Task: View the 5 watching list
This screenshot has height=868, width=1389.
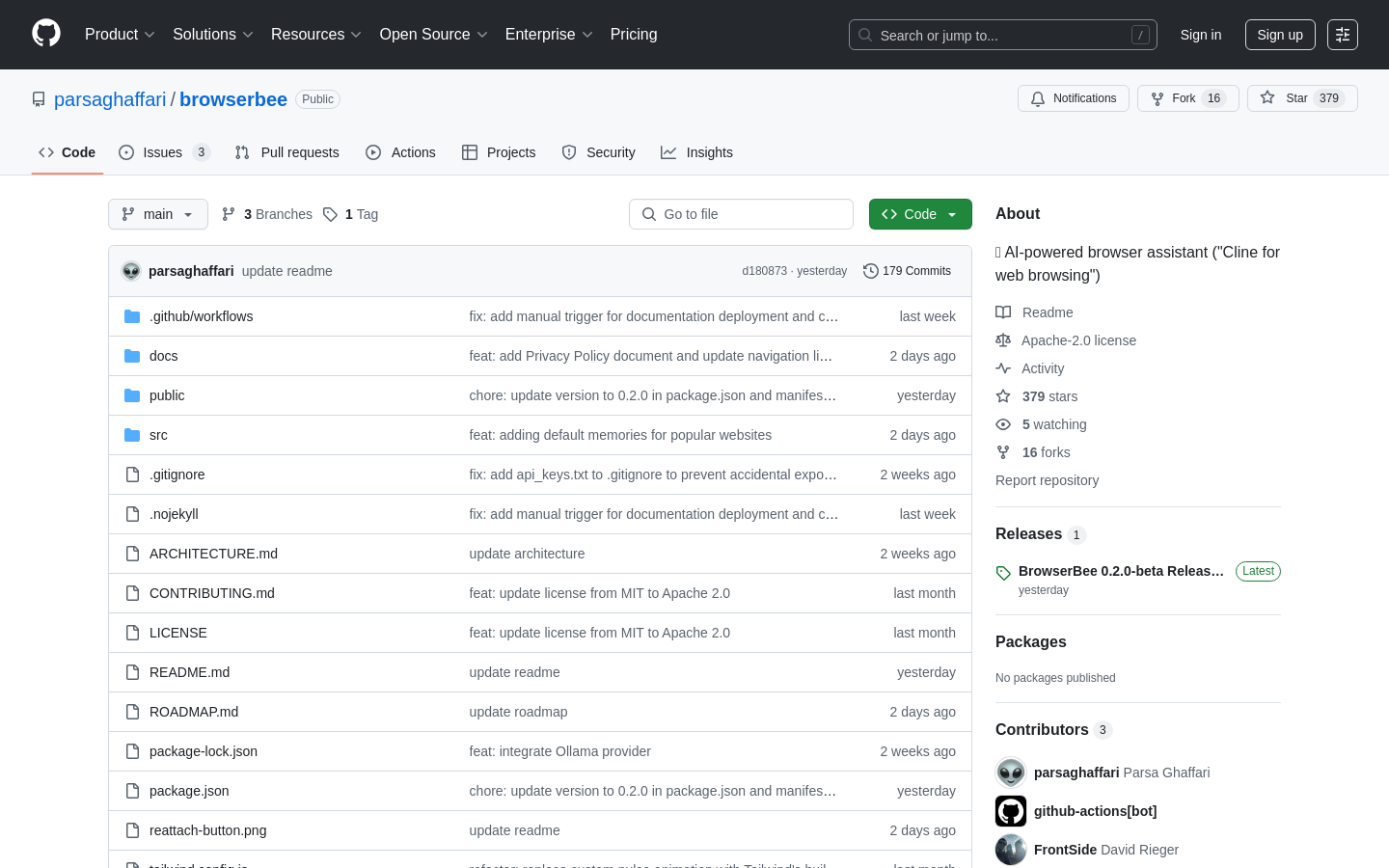Action: coord(1041,424)
